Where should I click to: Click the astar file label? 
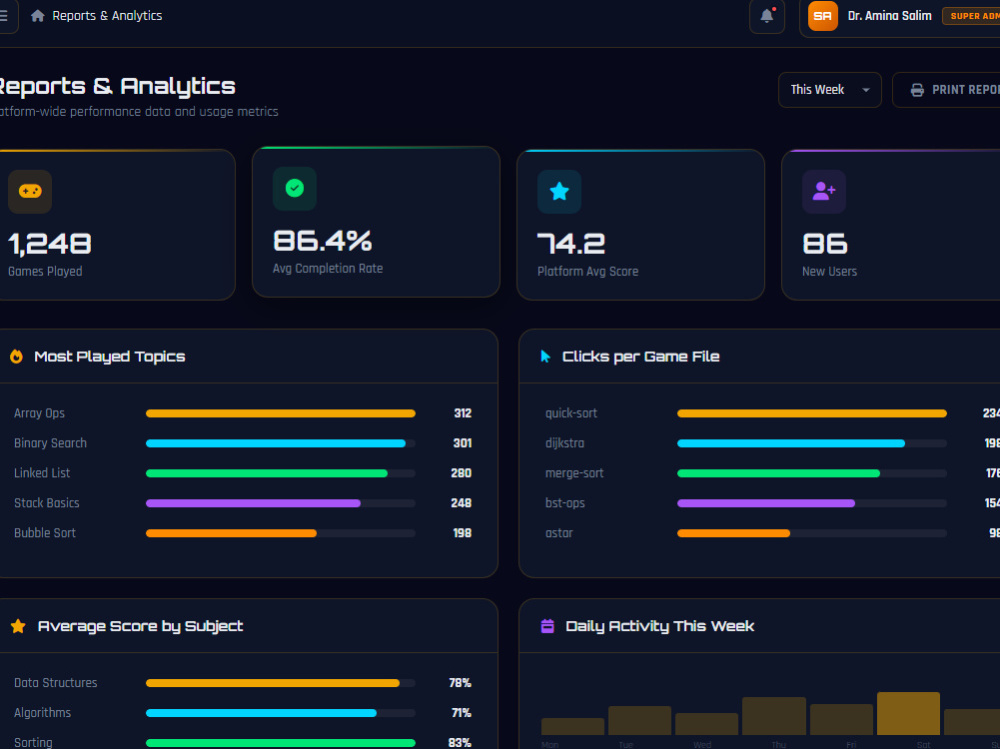click(x=559, y=533)
